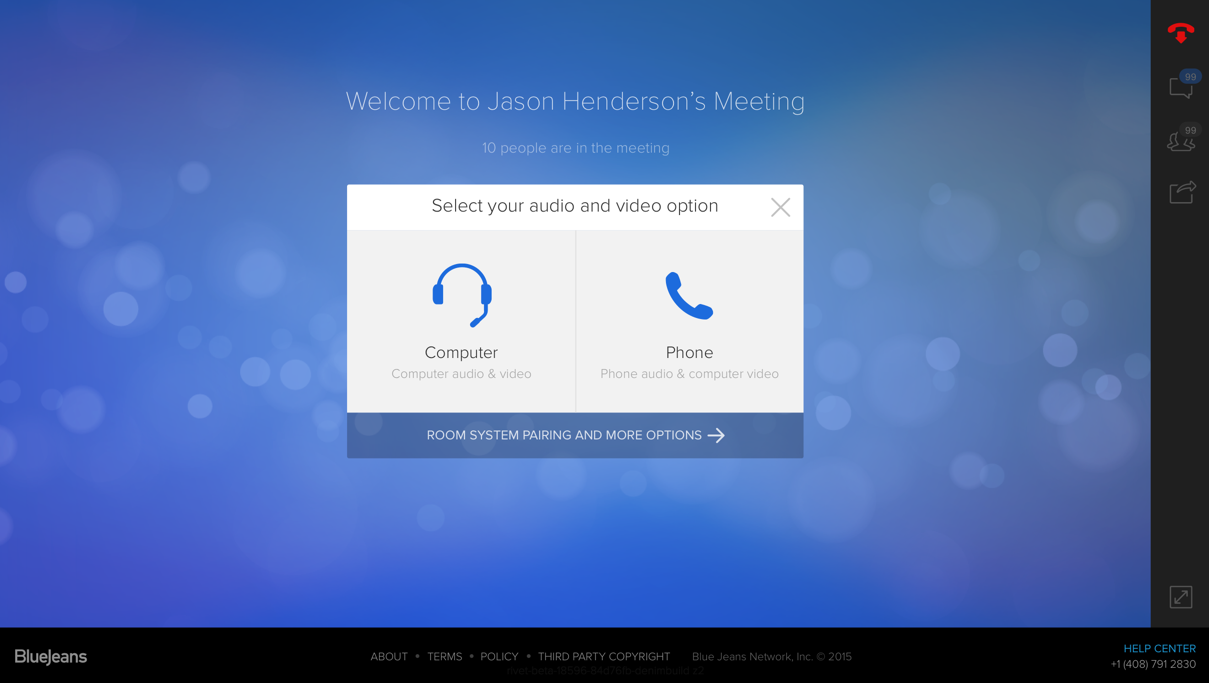Choose Computer audio and video option

[x=461, y=320]
